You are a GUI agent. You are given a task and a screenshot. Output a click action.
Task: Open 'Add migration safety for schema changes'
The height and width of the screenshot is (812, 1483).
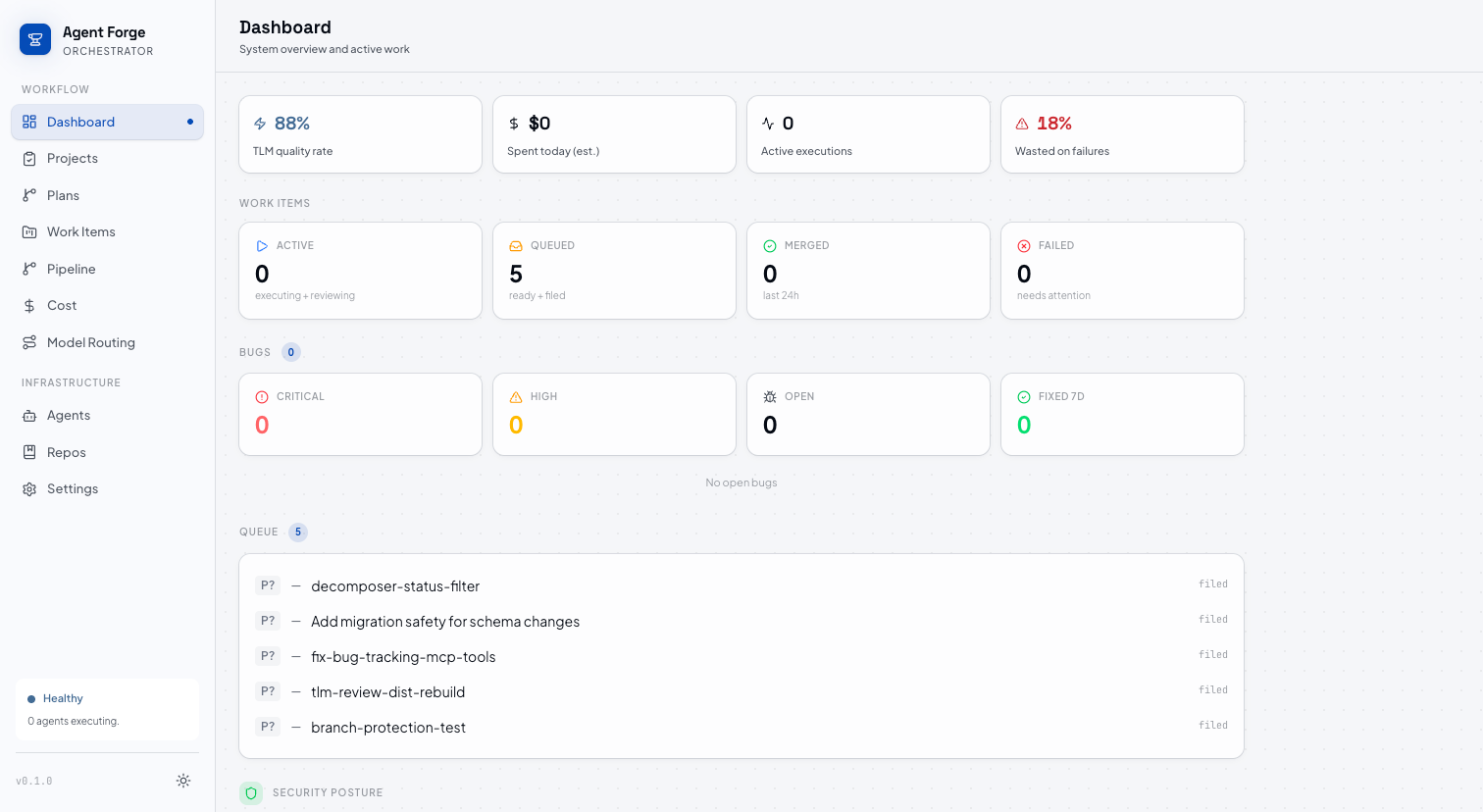(x=741, y=621)
